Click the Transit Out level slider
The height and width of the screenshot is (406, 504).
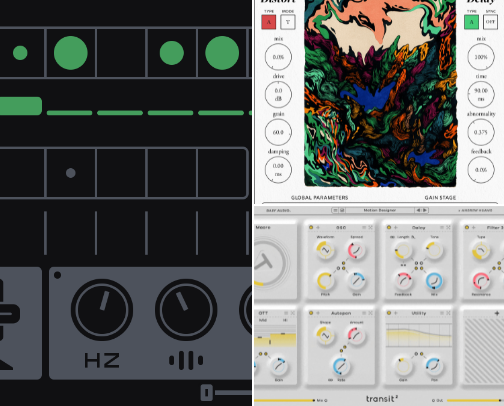click(x=475, y=400)
